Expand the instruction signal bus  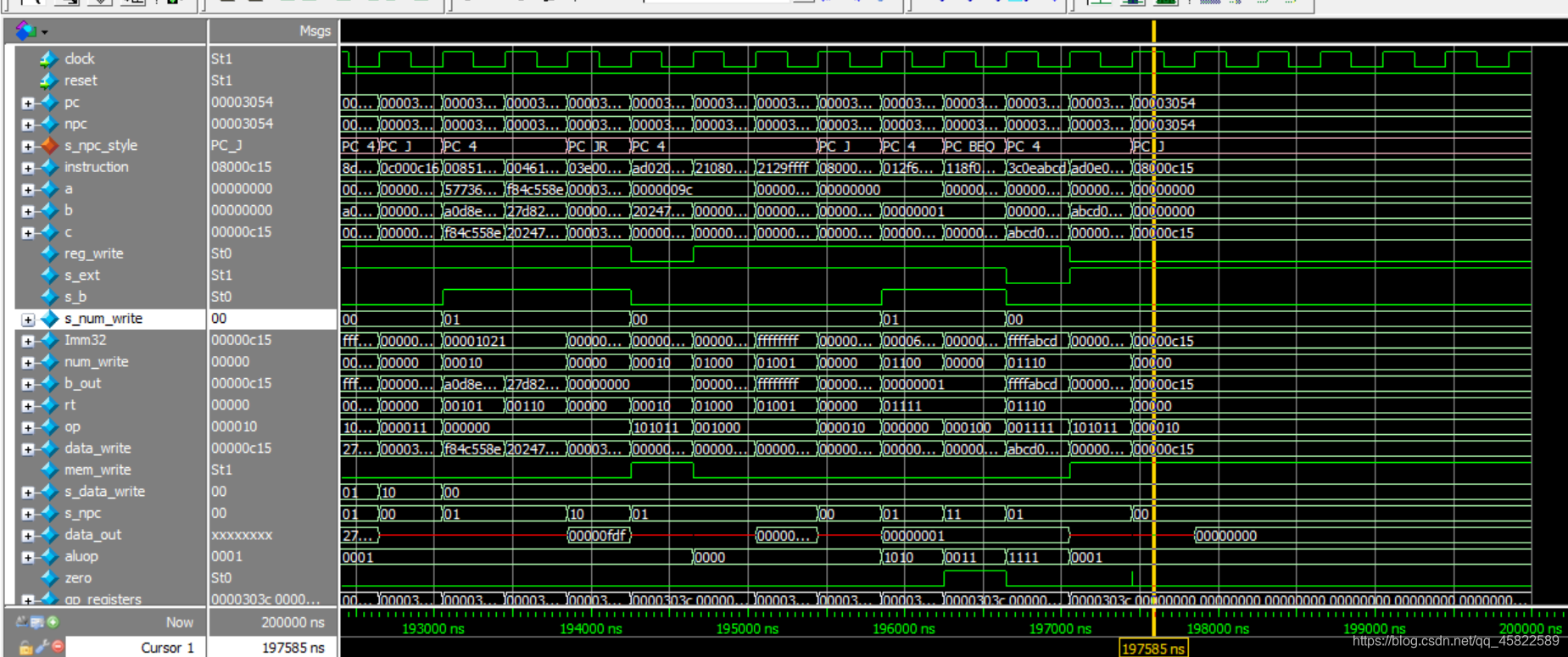(28, 168)
